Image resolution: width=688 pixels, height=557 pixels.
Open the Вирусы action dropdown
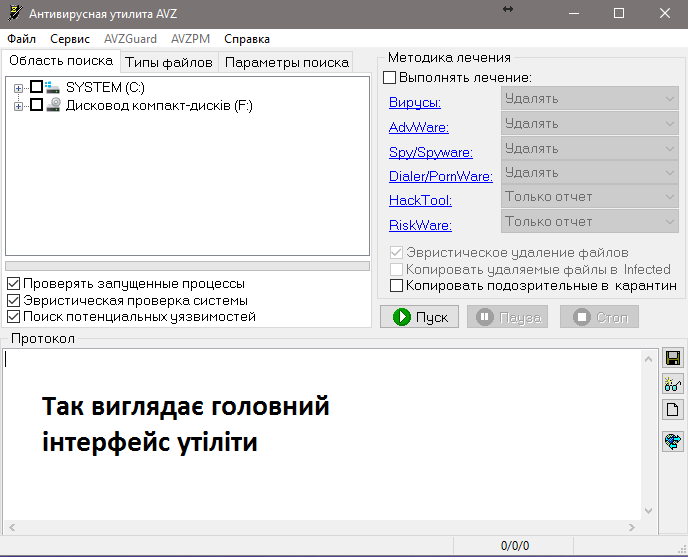click(x=589, y=99)
